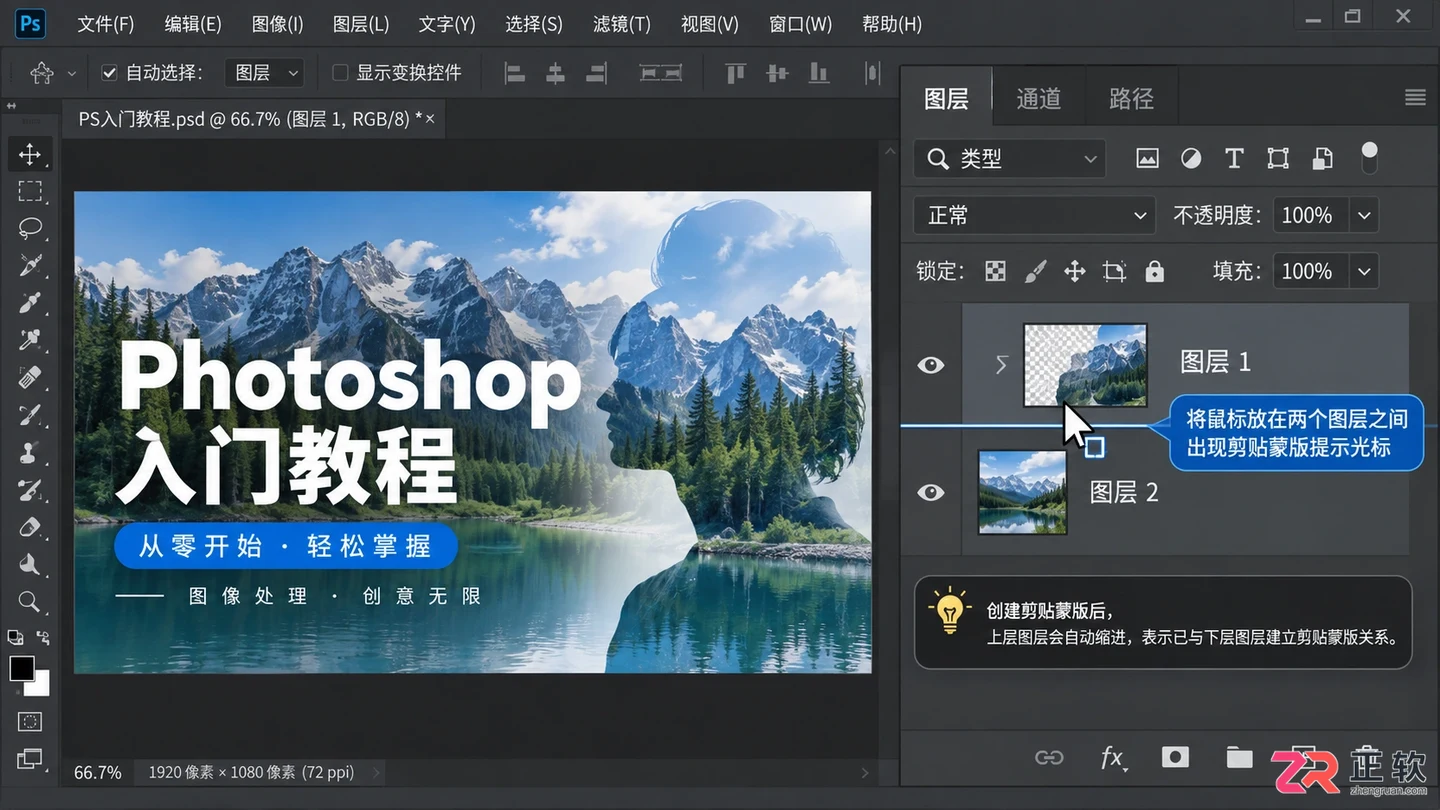Filter layers by smart objects

point(1322,158)
